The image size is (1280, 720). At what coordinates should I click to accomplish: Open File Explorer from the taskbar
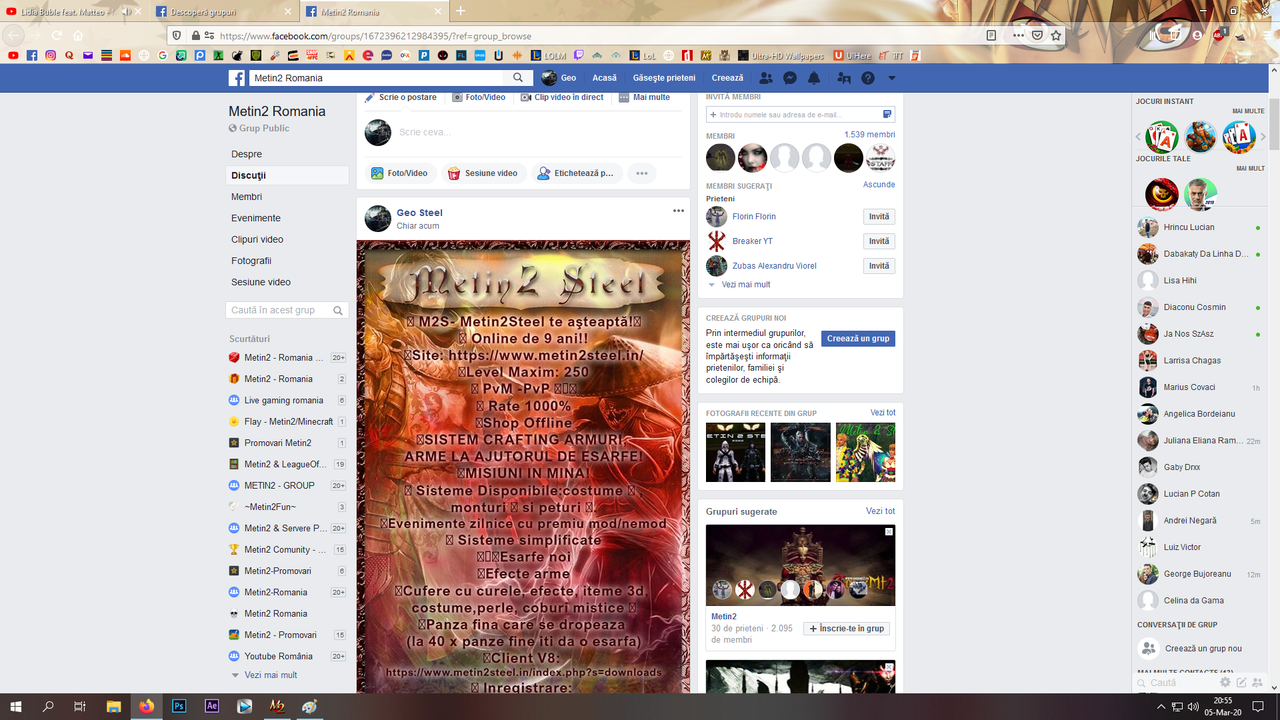click(x=114, y=706)
